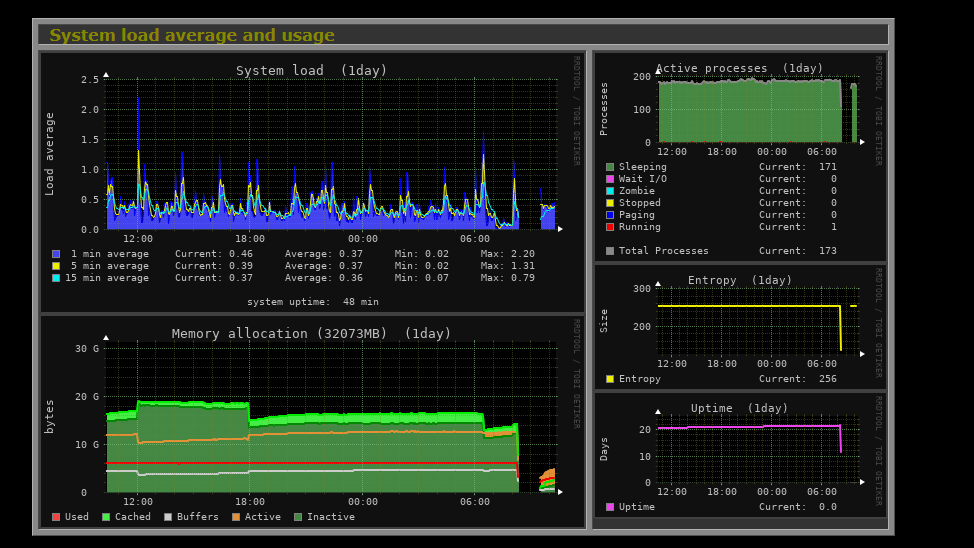Select the green Cached legend swatch

[x=106, y=517]
